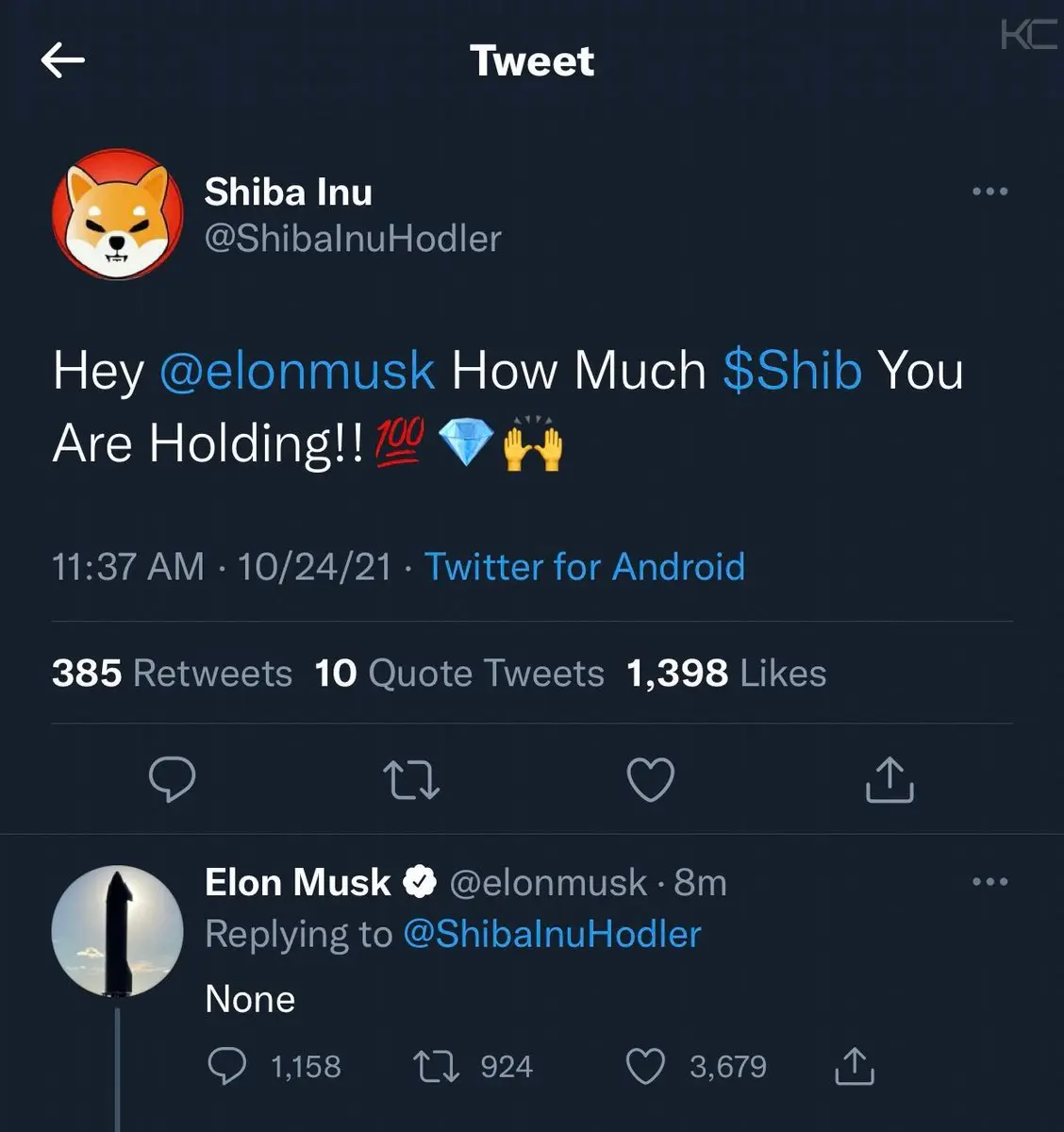Go back using the arrow icon

tap(63, 61)
